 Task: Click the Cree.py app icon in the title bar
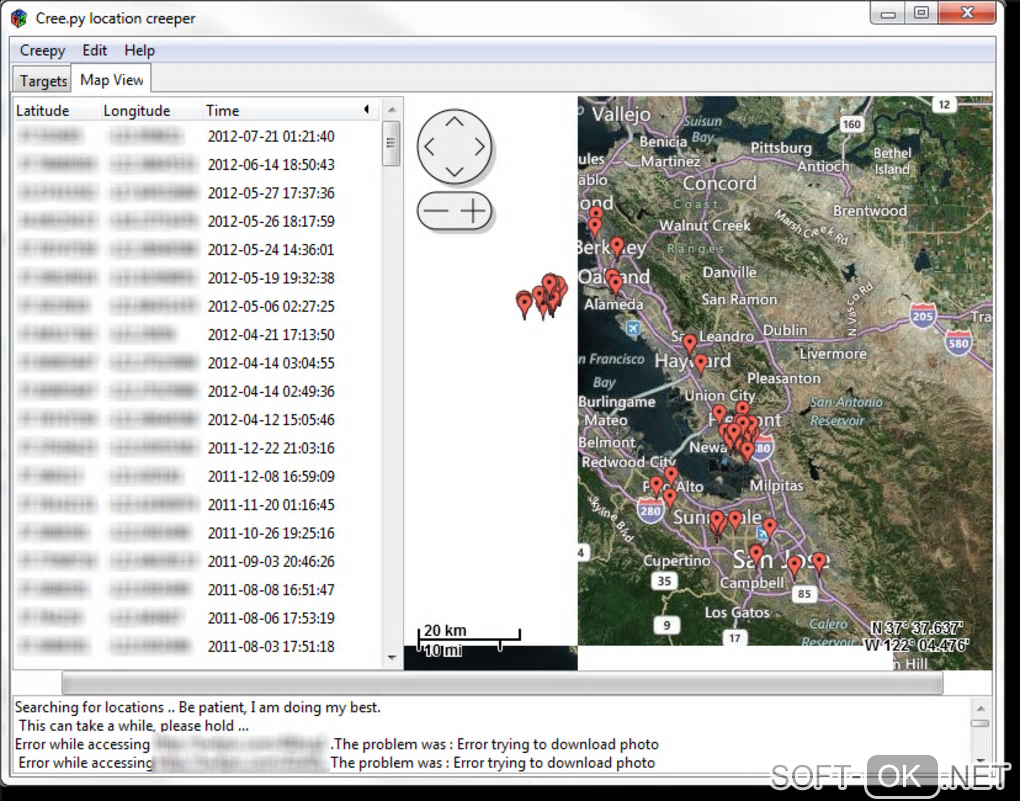pyautogui.click(x=19, y=18)
